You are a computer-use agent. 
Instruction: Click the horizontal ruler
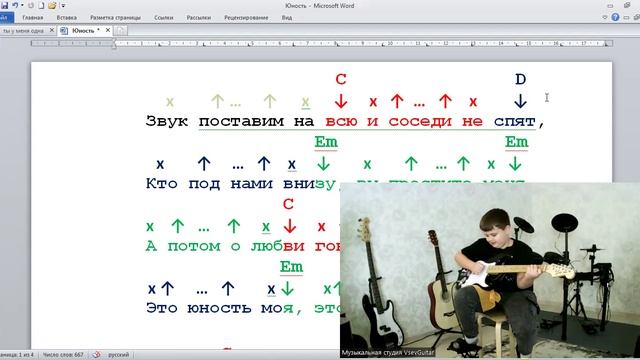322,43
